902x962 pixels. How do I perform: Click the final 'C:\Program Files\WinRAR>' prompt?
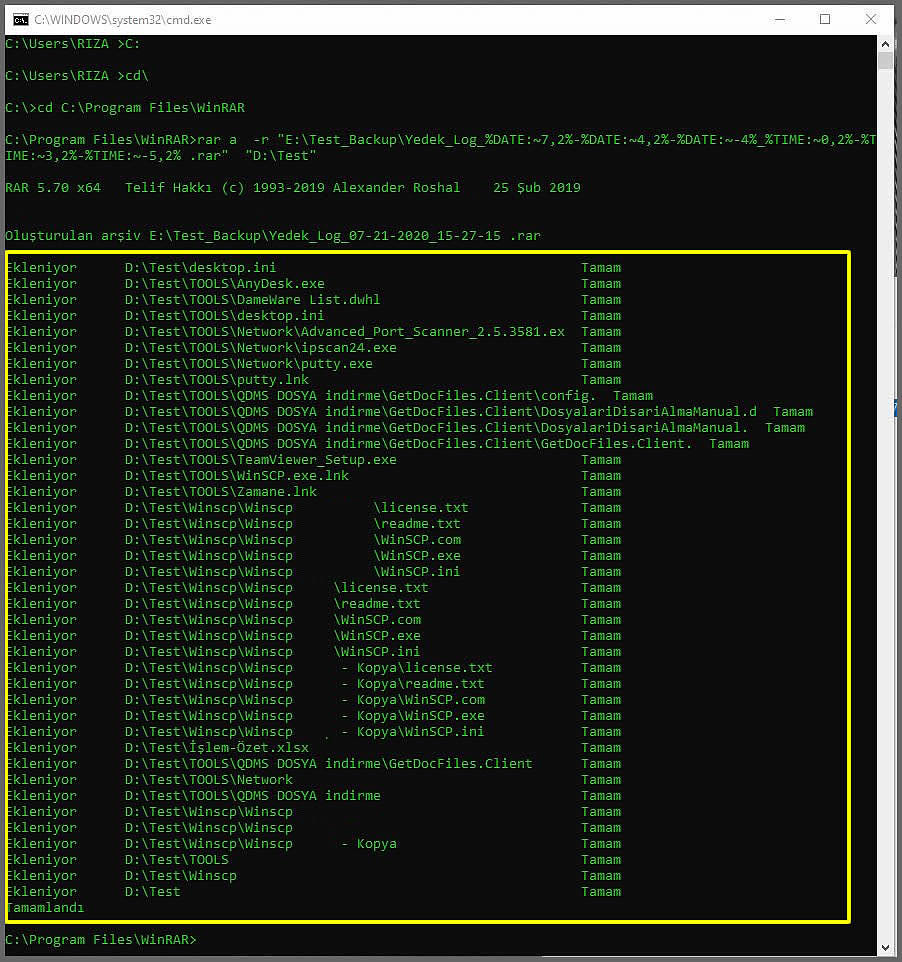[101, 940]
